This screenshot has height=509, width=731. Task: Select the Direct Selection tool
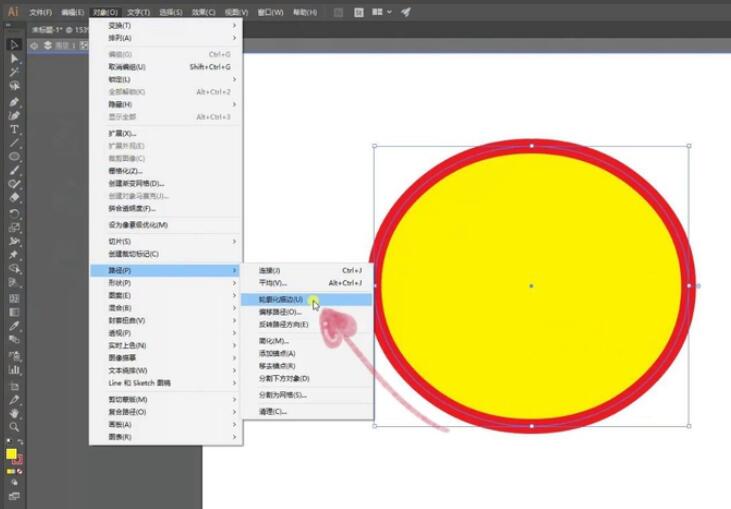click(x=14, y=58)
